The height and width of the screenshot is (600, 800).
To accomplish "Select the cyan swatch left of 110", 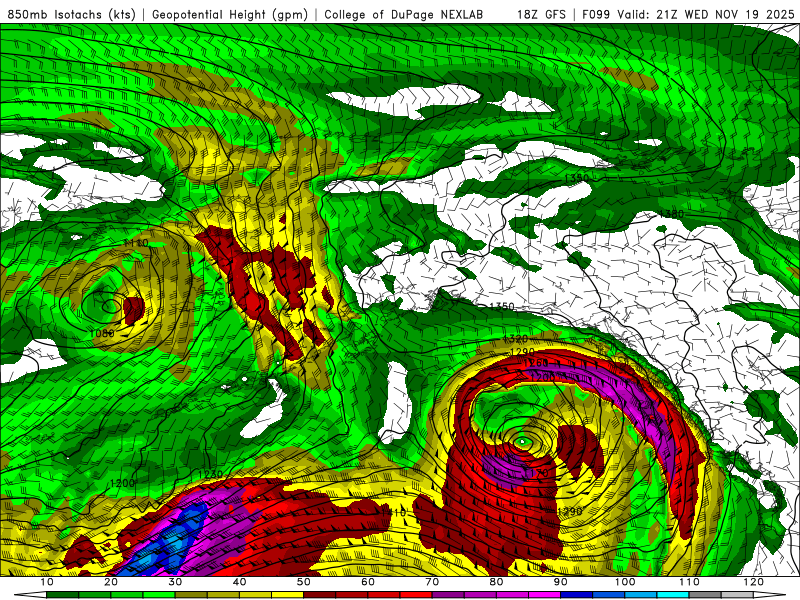I will (673, 595).
